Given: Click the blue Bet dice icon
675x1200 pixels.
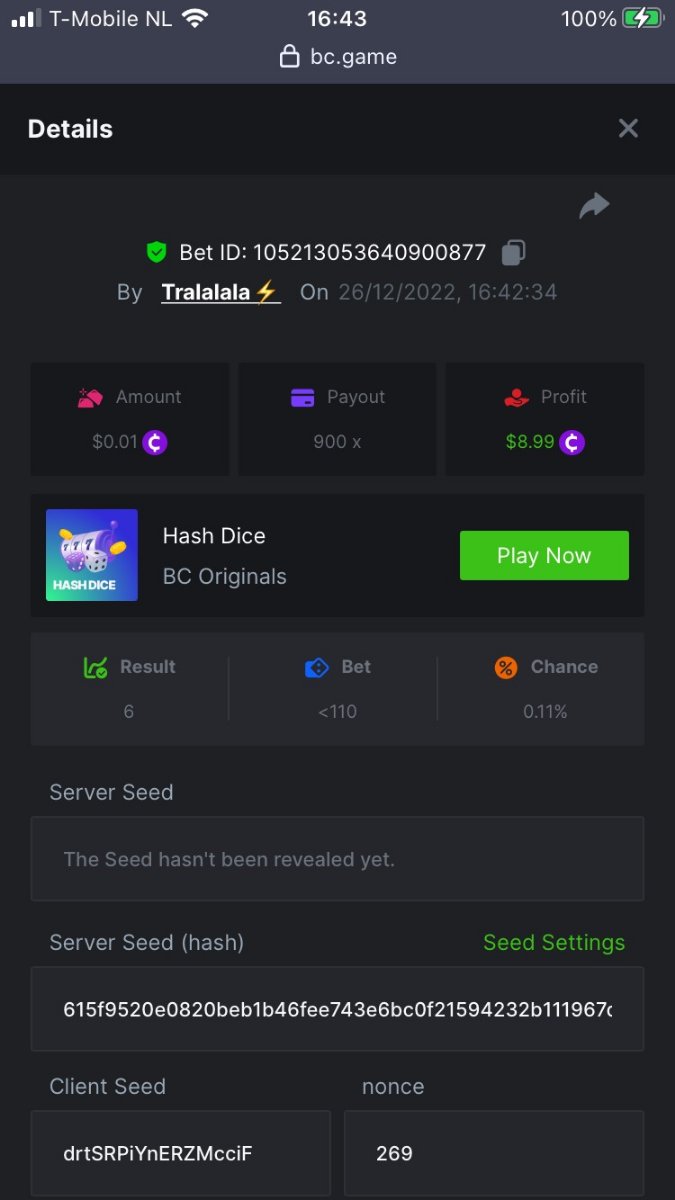Looking at the screenshot, I should [316, 667].
